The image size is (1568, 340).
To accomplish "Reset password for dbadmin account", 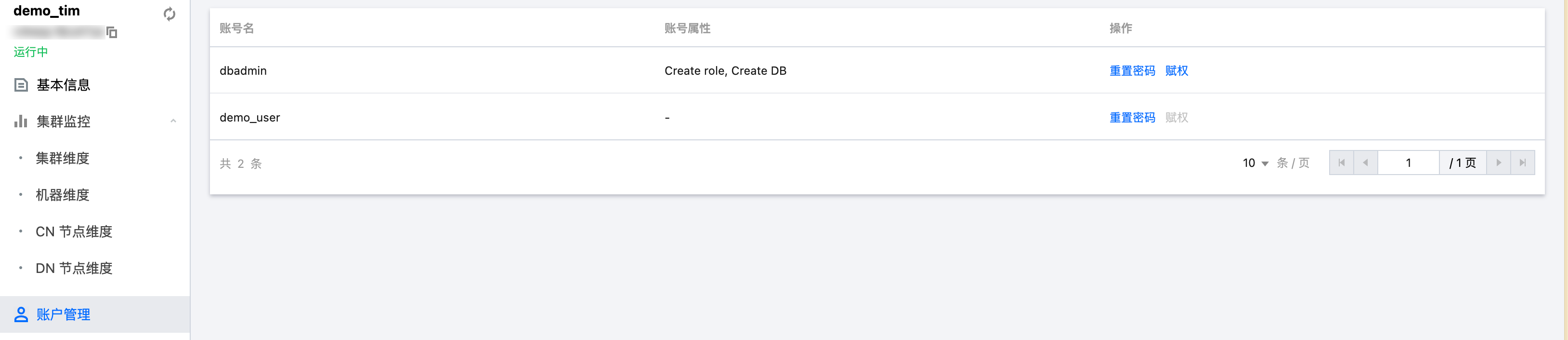I will 1132,71.
